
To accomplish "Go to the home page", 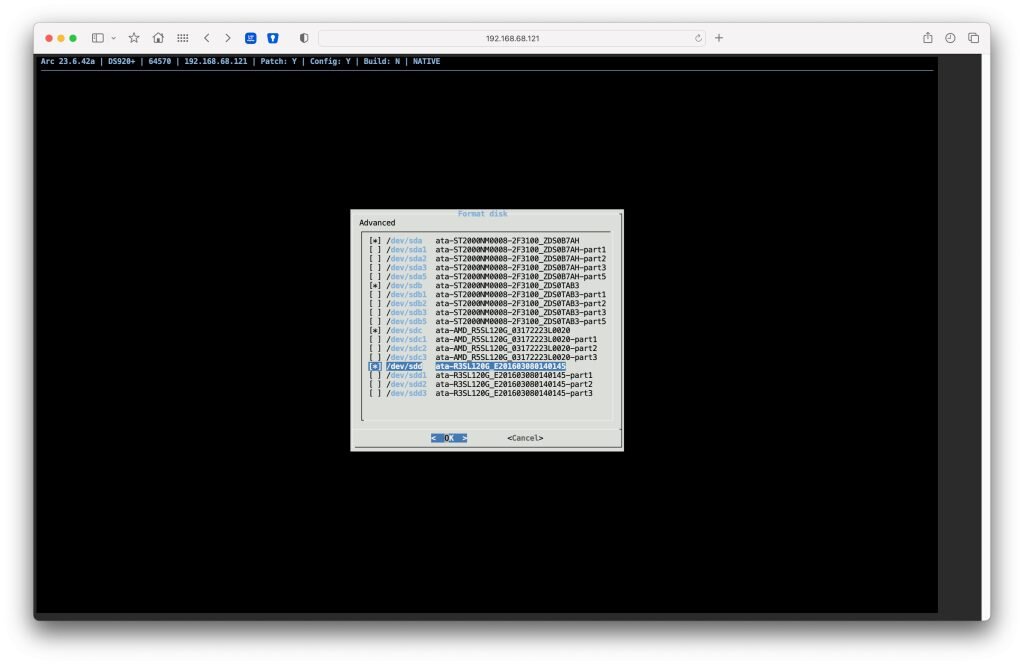I will coord(158,38).
